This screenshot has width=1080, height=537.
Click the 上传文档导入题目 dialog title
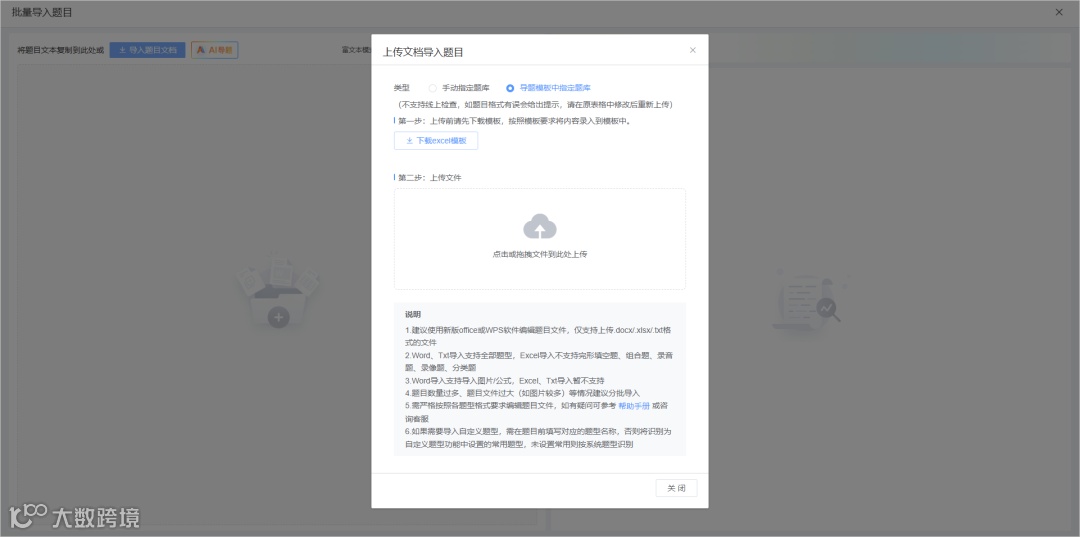pyautogui.click(x=424, y=52)
